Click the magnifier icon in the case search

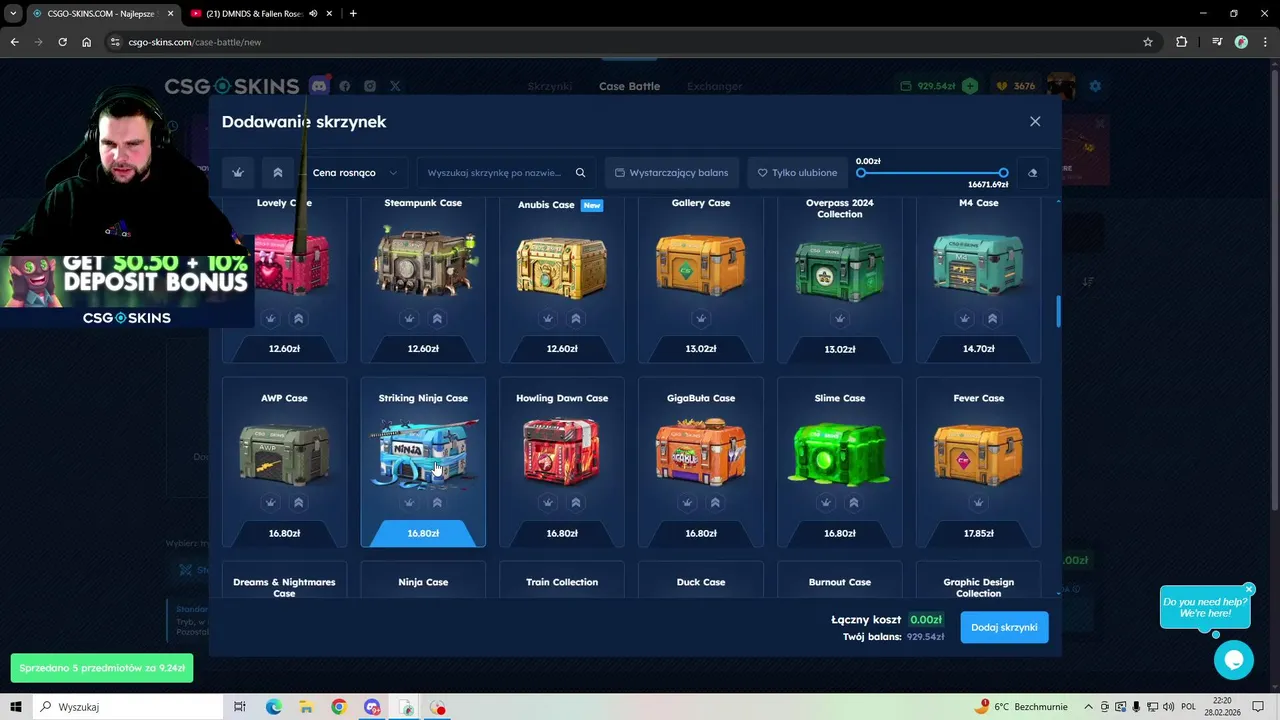[580, 173]
